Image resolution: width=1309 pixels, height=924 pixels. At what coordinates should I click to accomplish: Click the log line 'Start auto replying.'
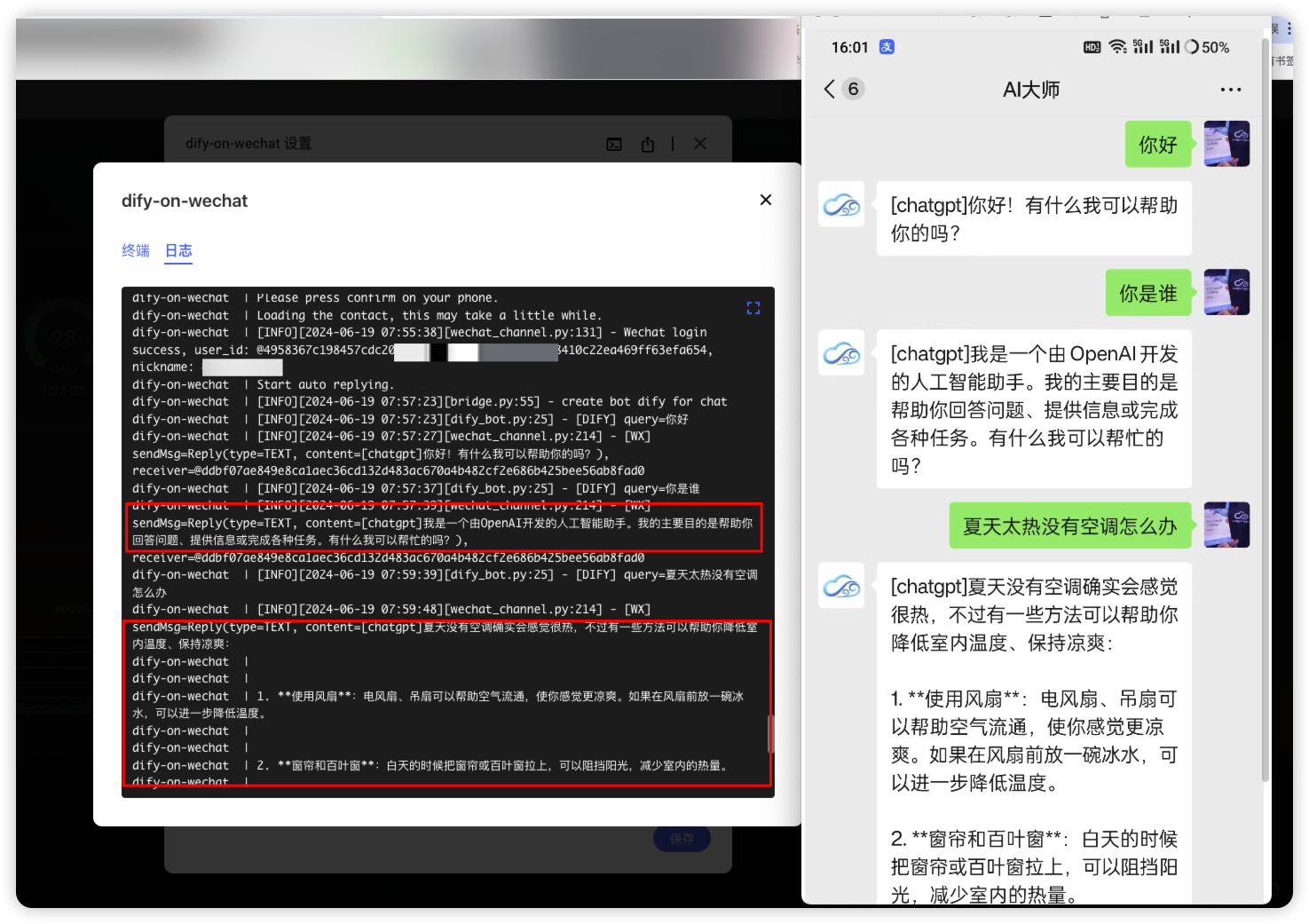click(x=326, y=384)
